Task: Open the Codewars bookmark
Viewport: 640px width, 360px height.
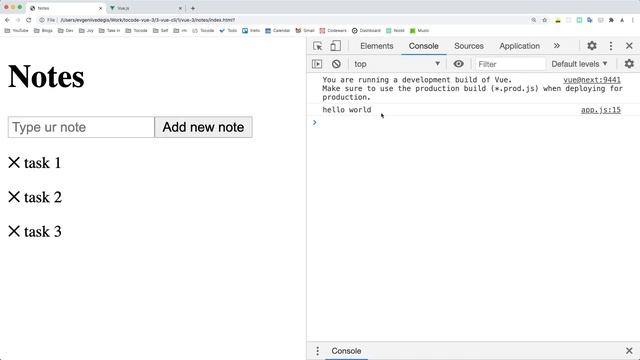Action: coord(333,31)
